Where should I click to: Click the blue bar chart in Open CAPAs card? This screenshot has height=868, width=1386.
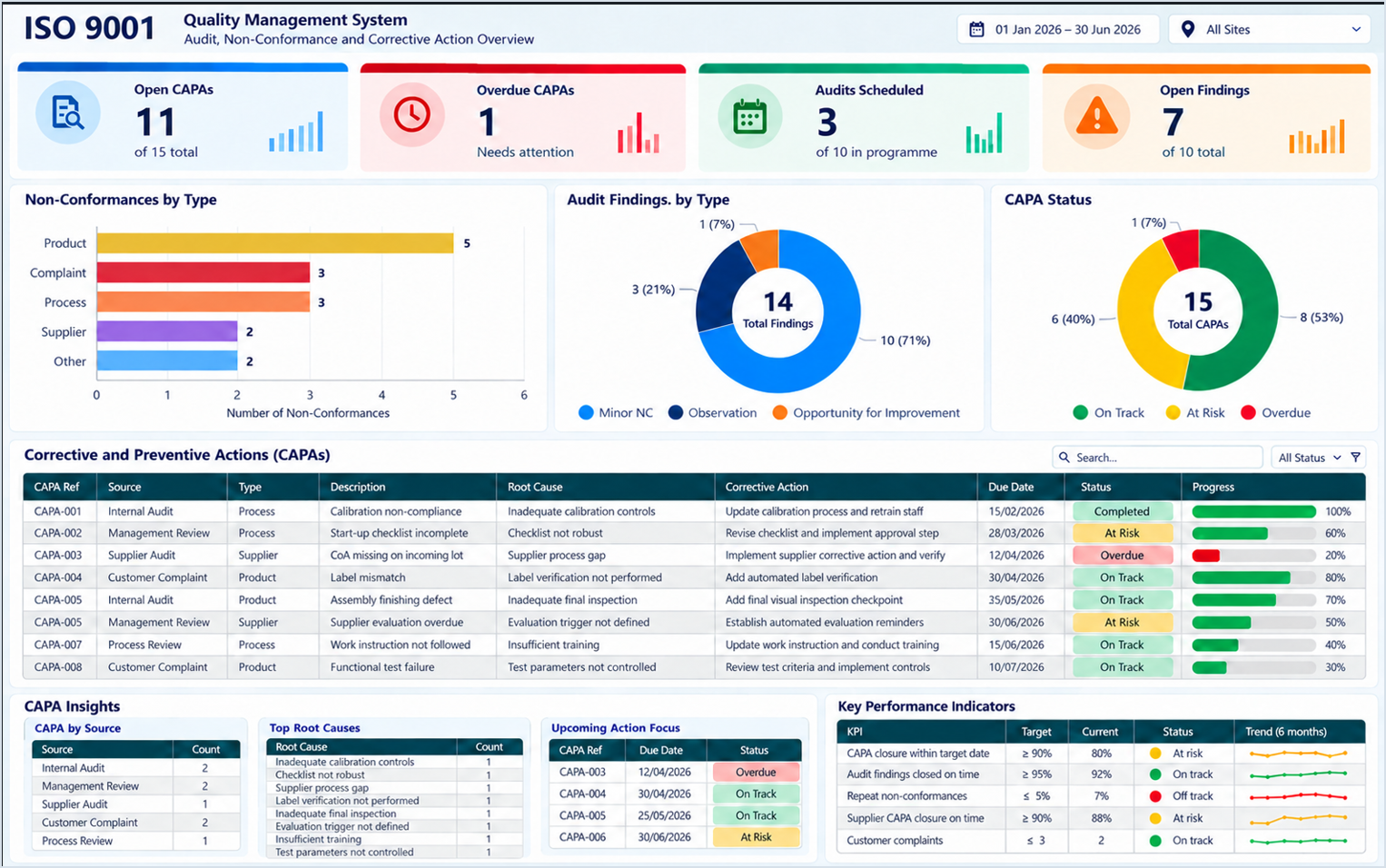pyautogui.click(x=296, y=132)
